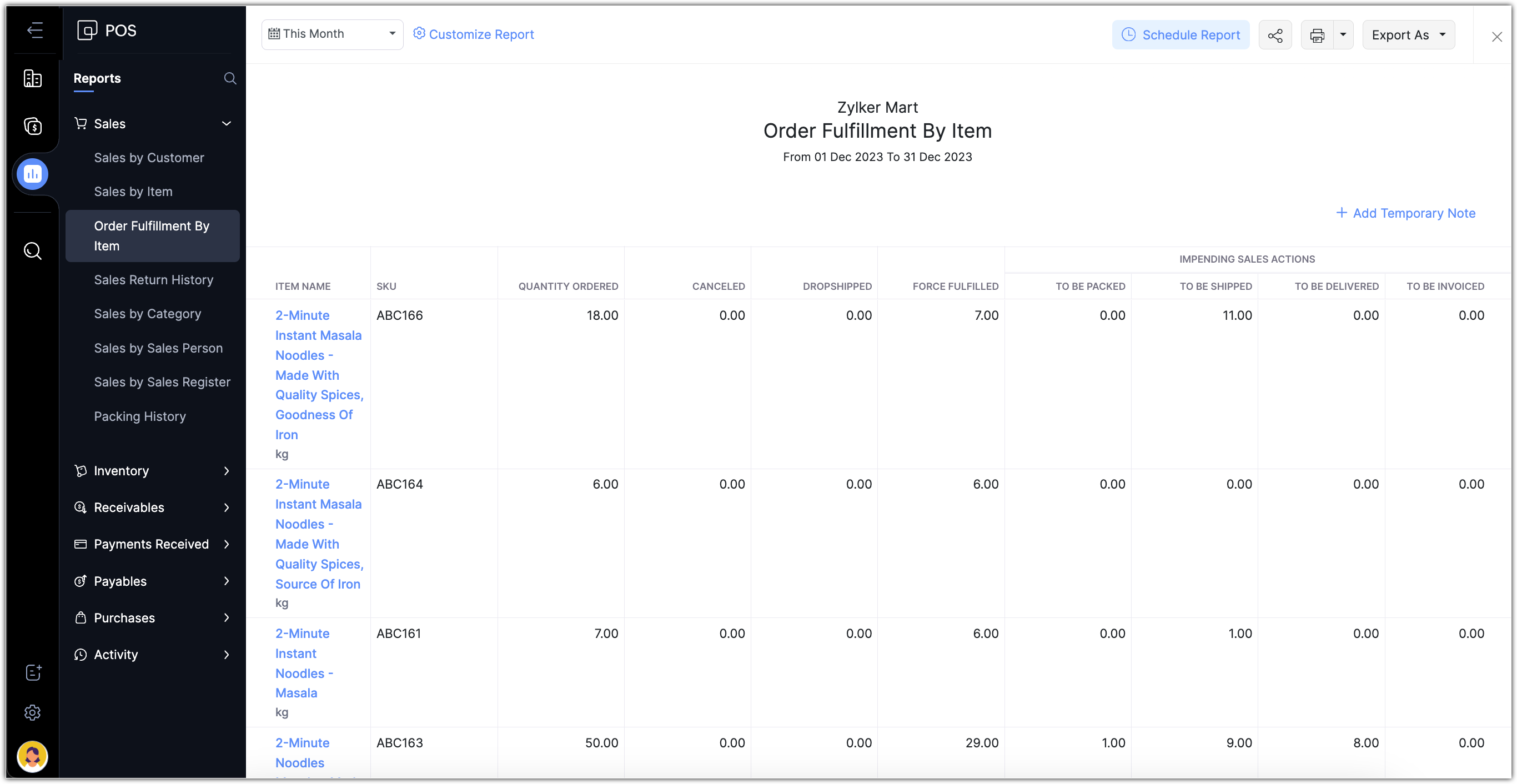Click the Add Temporary Note link
The width and height of the screenshot is (1517, 784).
tap(1405, 213)
